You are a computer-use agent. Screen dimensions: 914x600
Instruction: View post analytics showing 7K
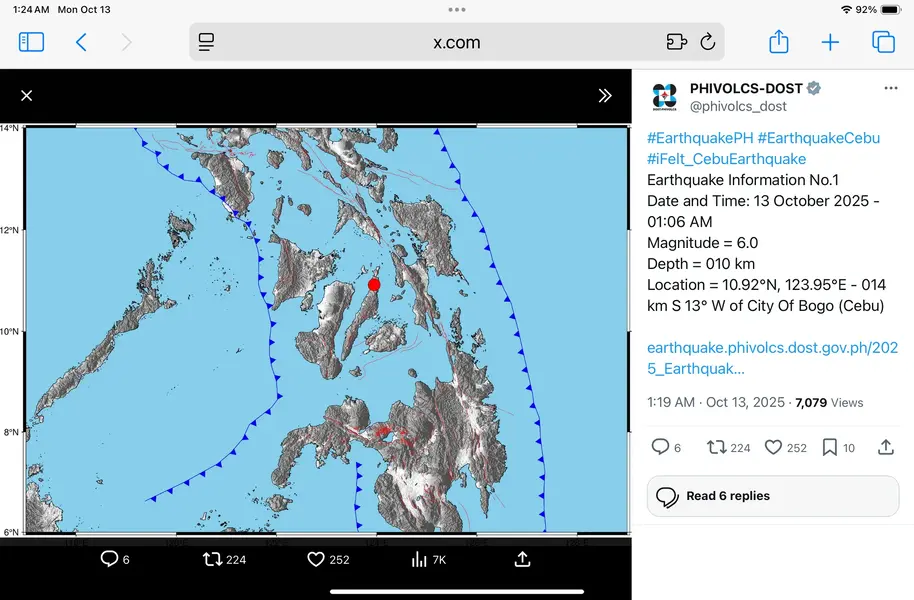(428, 559)
